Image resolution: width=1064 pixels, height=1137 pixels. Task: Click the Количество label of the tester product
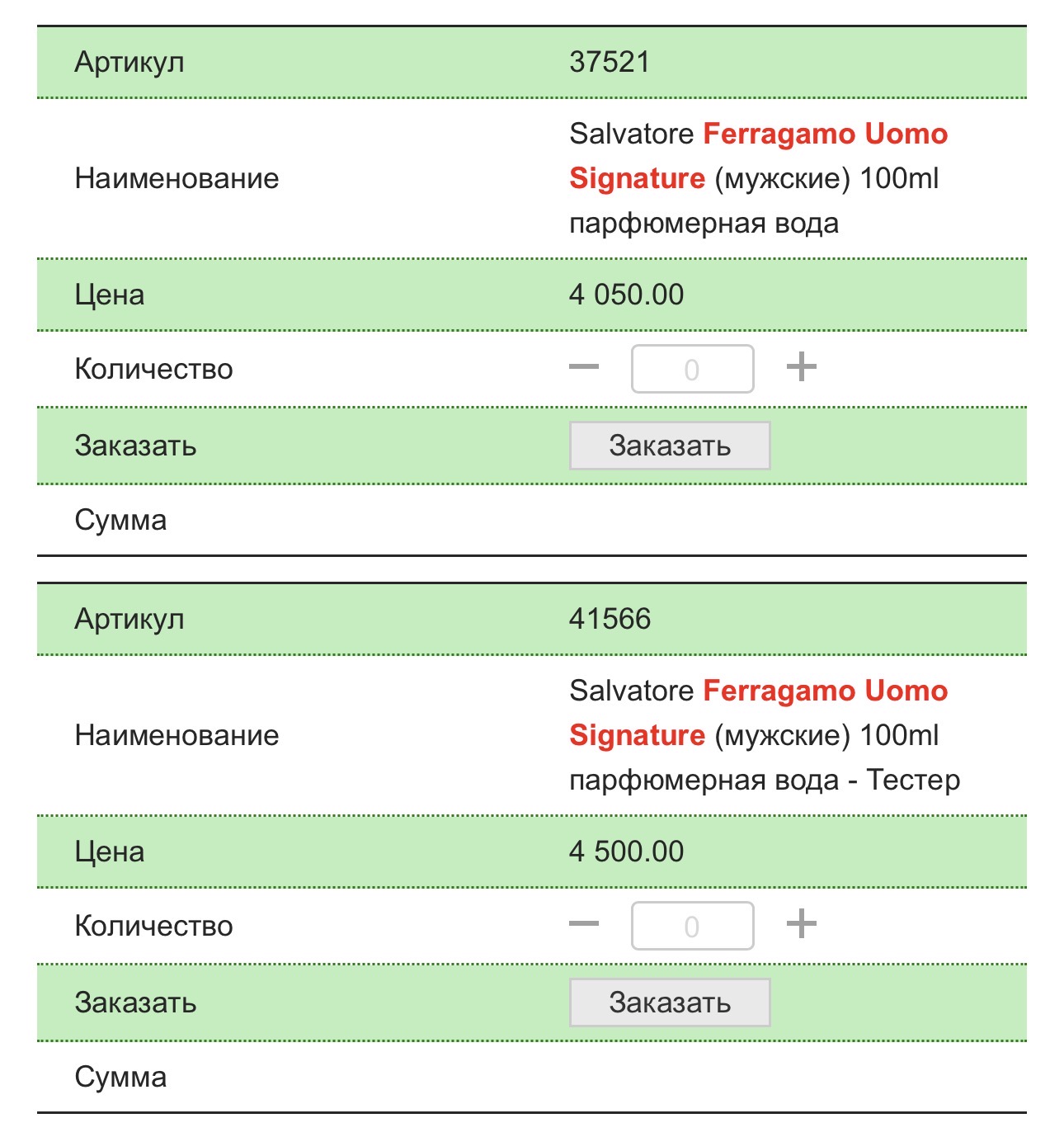pyautogui.click(x=153, y=926)
